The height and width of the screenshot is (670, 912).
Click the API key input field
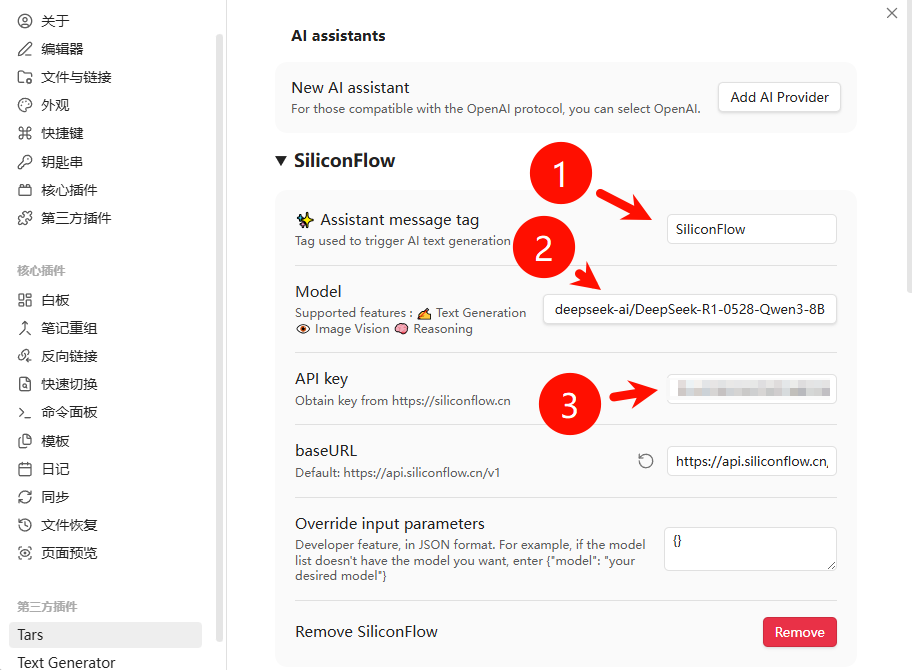(751, 389)
